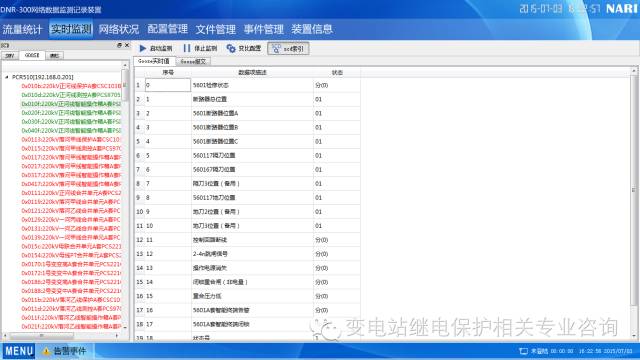
Task: Click the 启动监测 start monitoring button
Action: click(156, 48)
